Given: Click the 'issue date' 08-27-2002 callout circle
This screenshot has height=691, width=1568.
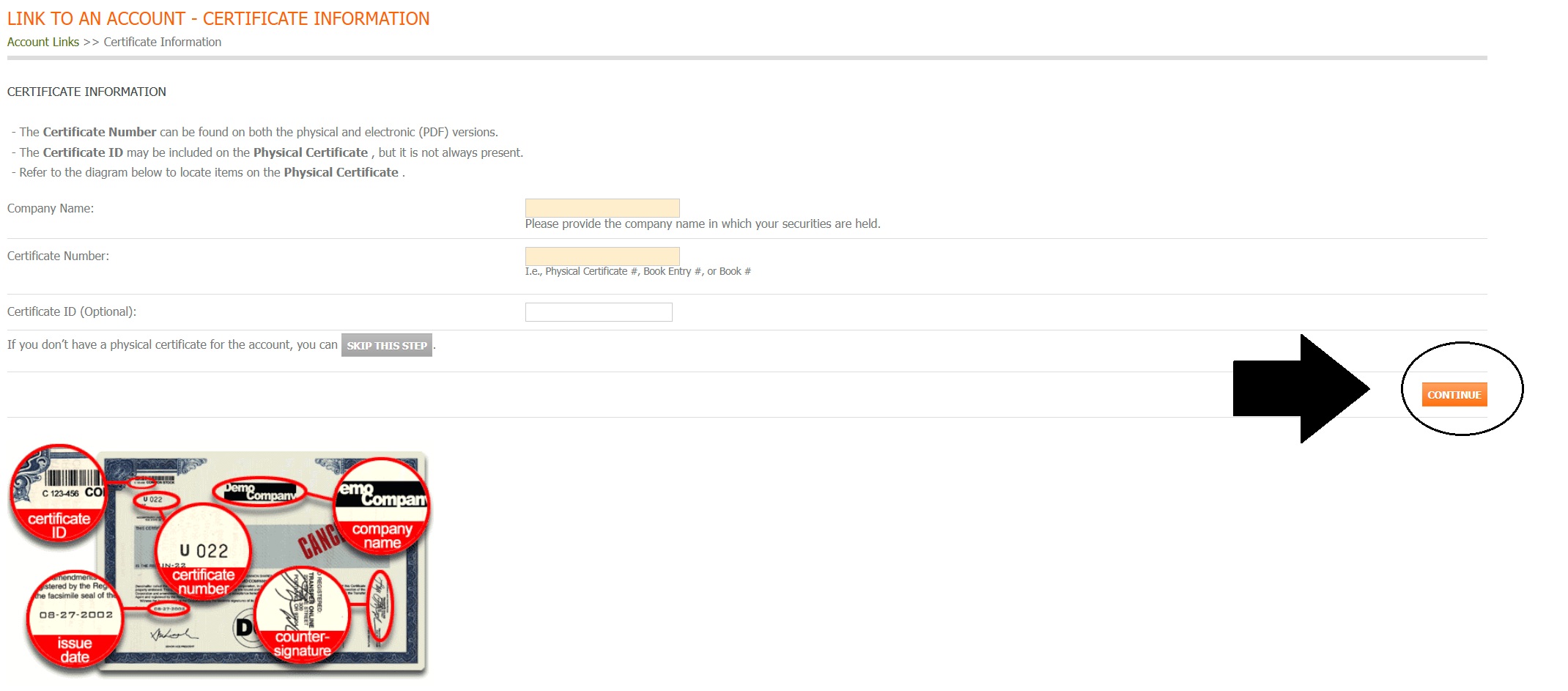Looking at the screenshot, I should [75, 618].
